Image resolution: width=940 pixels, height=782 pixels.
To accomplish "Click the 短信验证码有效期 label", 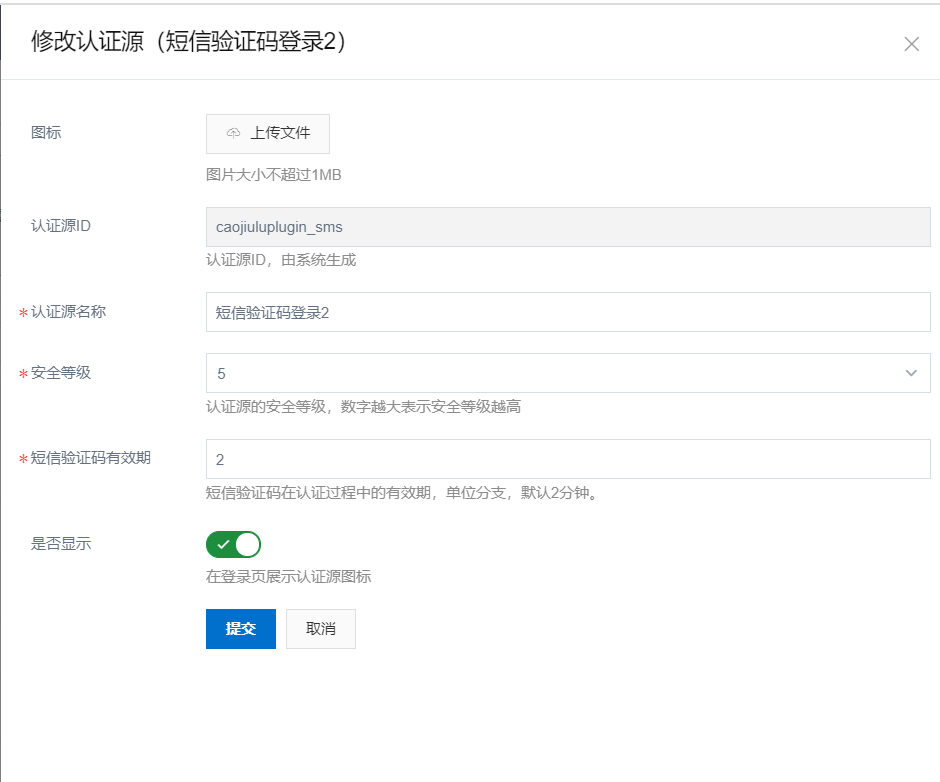I will point(90,459).
